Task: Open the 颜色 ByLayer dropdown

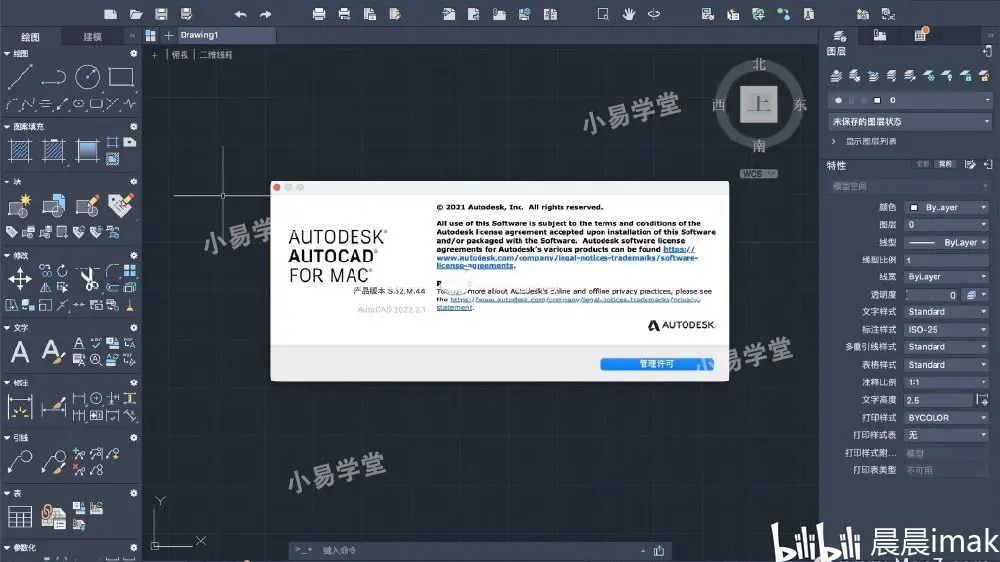Action: pyautogui.click(x=946, y=207)
